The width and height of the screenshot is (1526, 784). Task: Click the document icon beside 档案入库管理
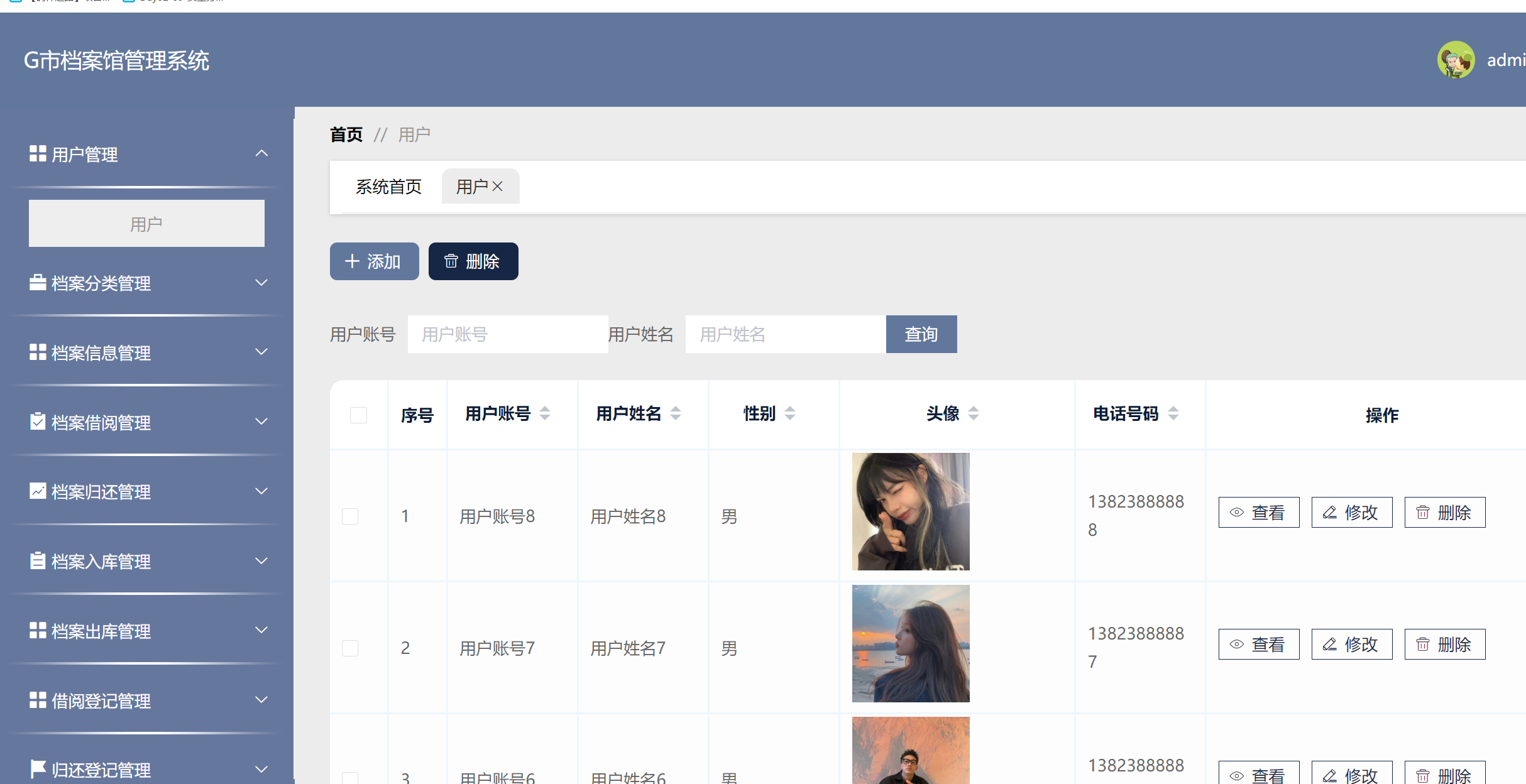pyautogui.click(x=38, y=561)
